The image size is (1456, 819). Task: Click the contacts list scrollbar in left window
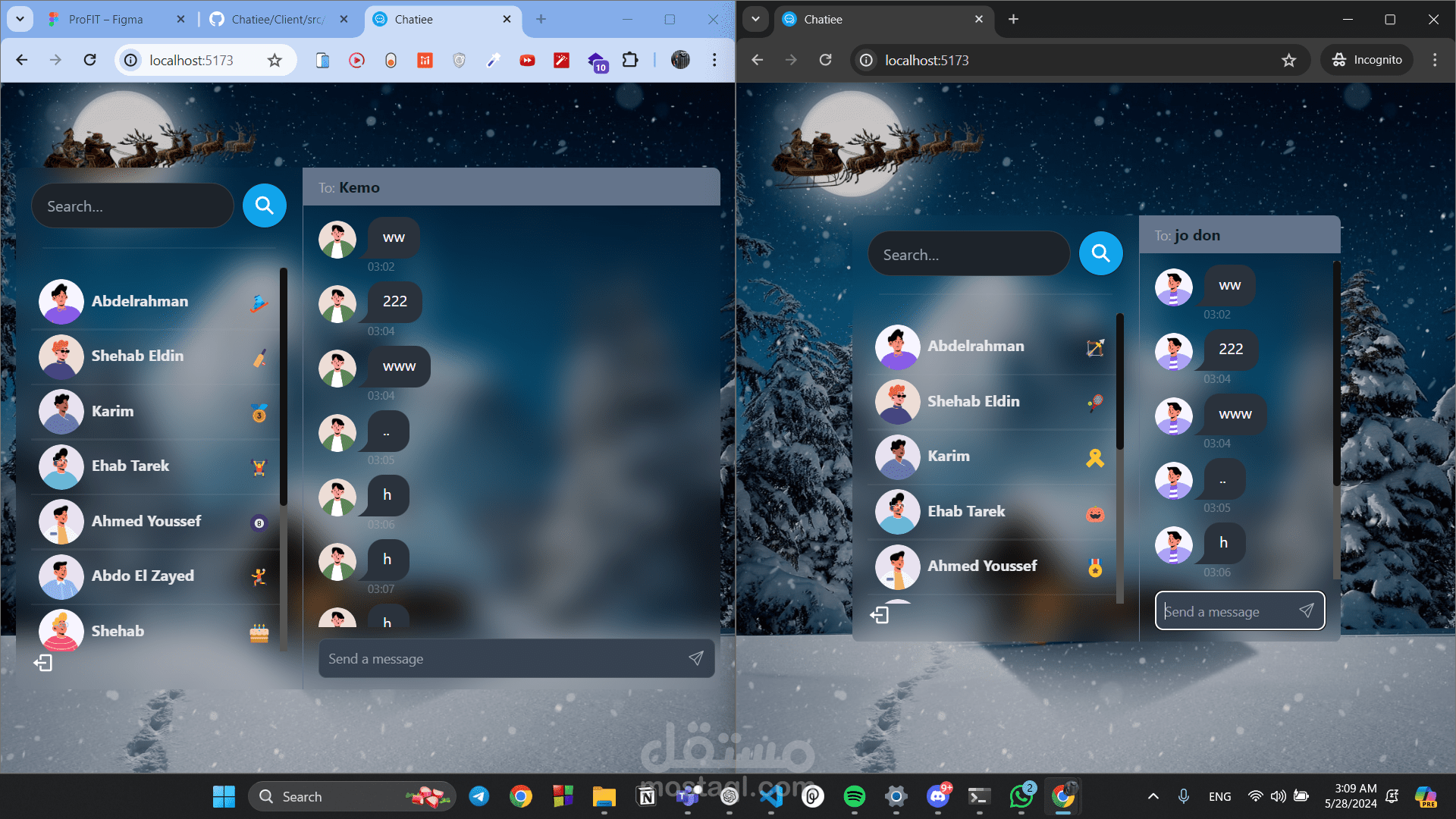284,387
